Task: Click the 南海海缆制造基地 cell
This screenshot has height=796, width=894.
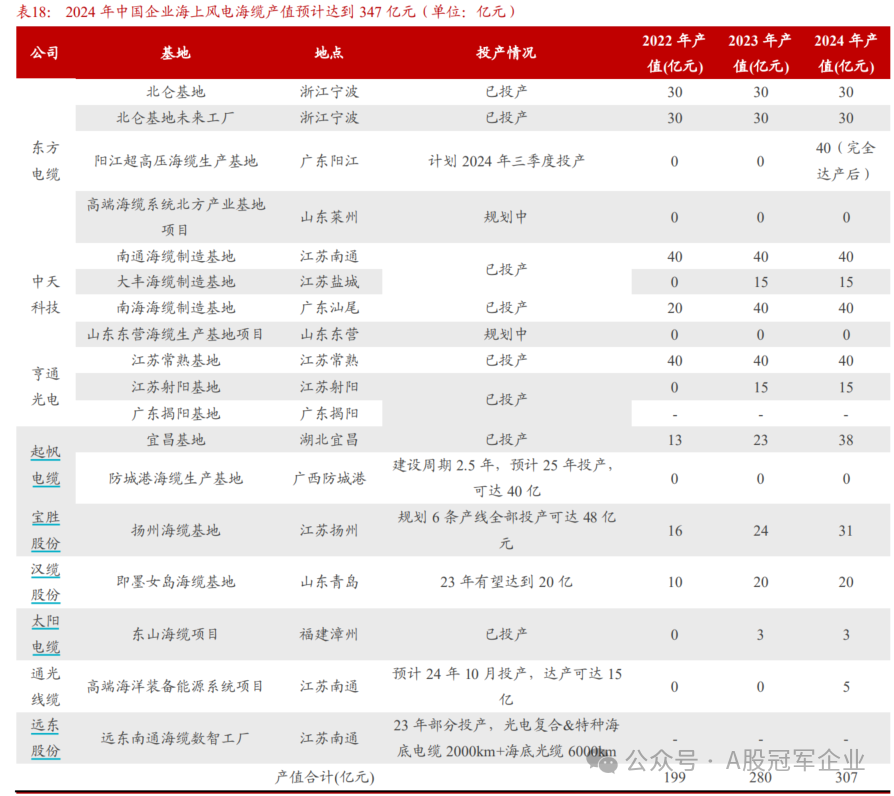Action: (176, 308)
